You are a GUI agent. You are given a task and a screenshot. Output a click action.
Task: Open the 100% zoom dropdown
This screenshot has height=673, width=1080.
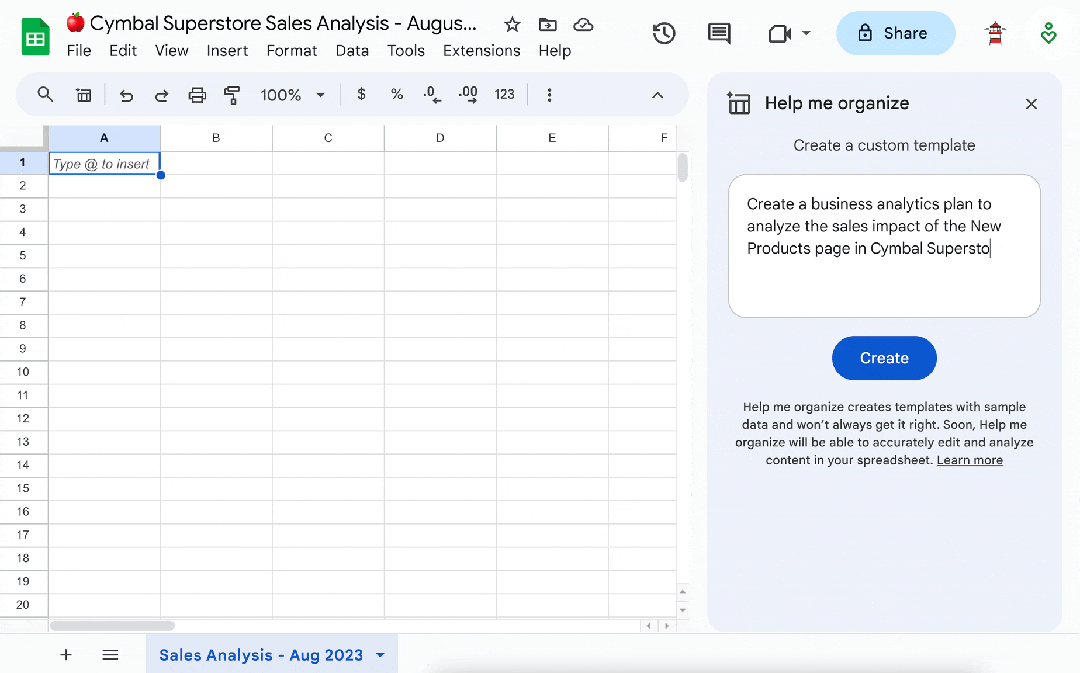[292, 95]
